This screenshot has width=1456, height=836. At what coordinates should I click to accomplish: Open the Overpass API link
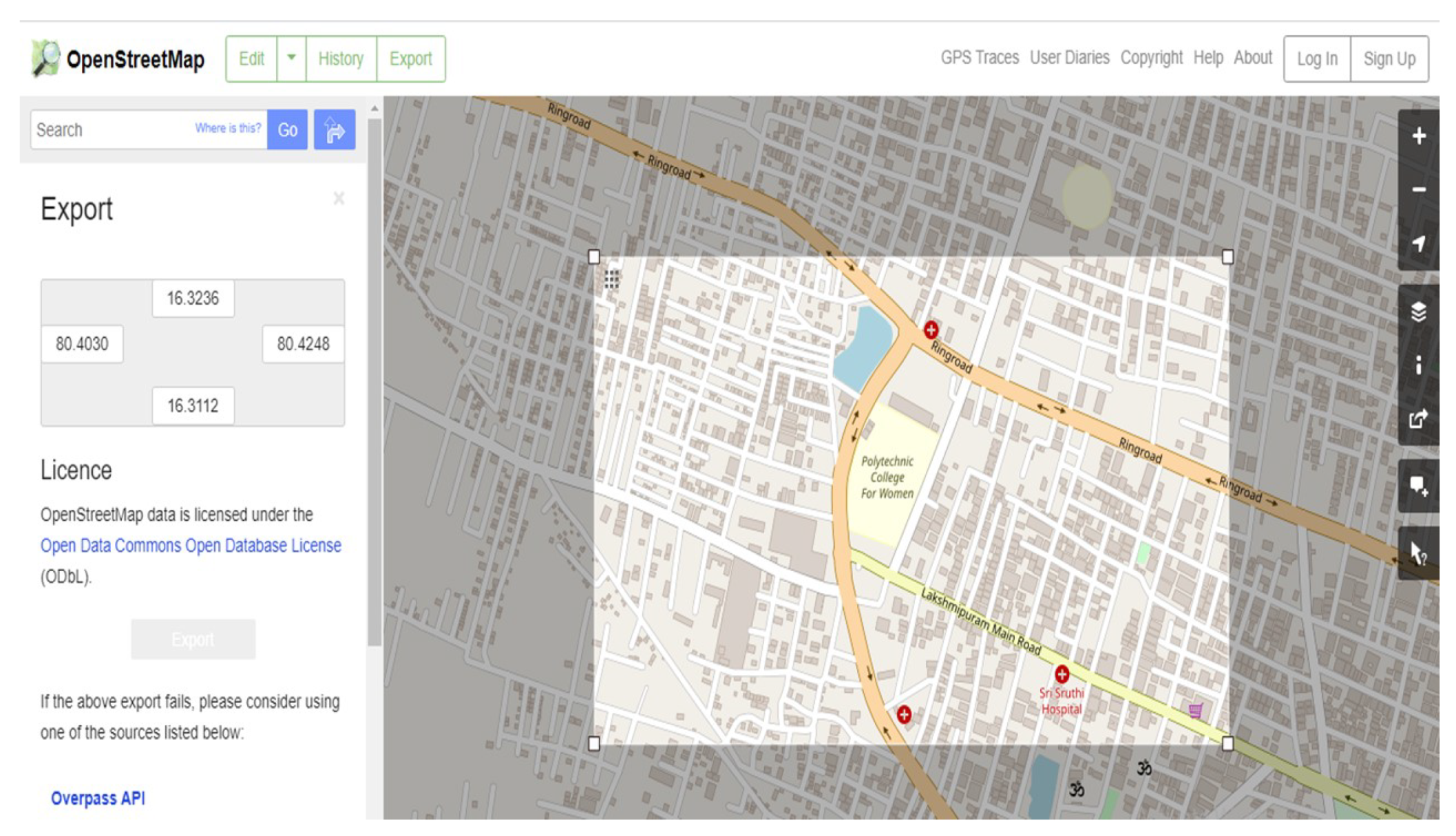coord(98,798)
